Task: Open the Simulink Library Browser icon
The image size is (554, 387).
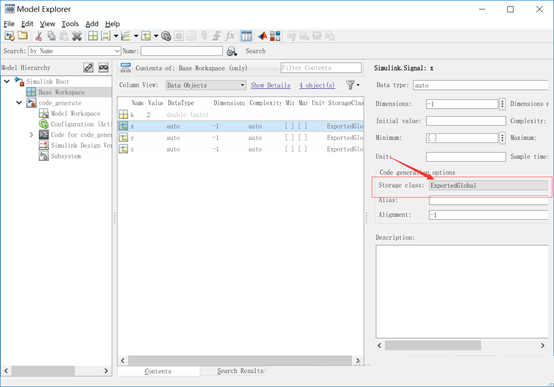Action: (275, 36)
